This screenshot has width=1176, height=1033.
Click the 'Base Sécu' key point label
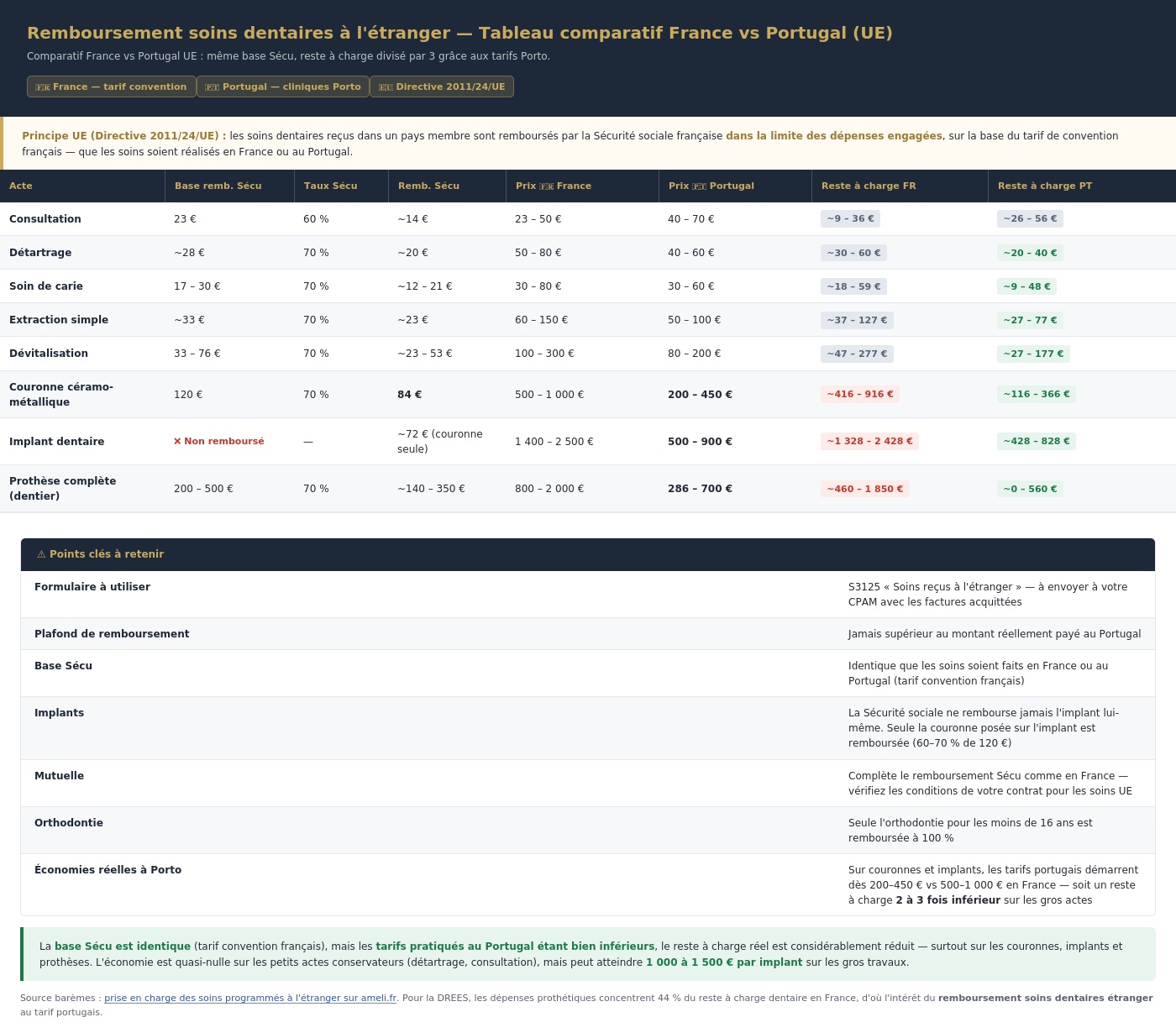tap(63, 666)
